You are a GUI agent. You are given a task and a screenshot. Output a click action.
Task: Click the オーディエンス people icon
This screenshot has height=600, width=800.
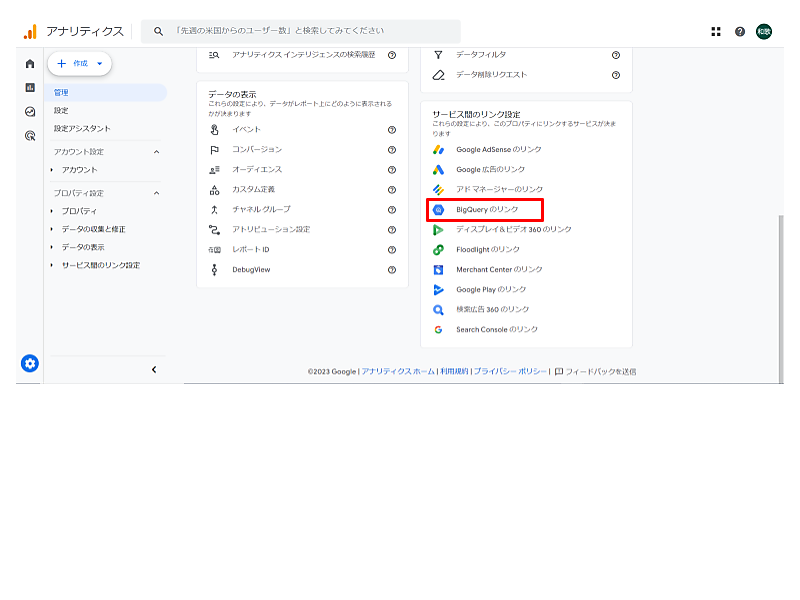point(214,170)
